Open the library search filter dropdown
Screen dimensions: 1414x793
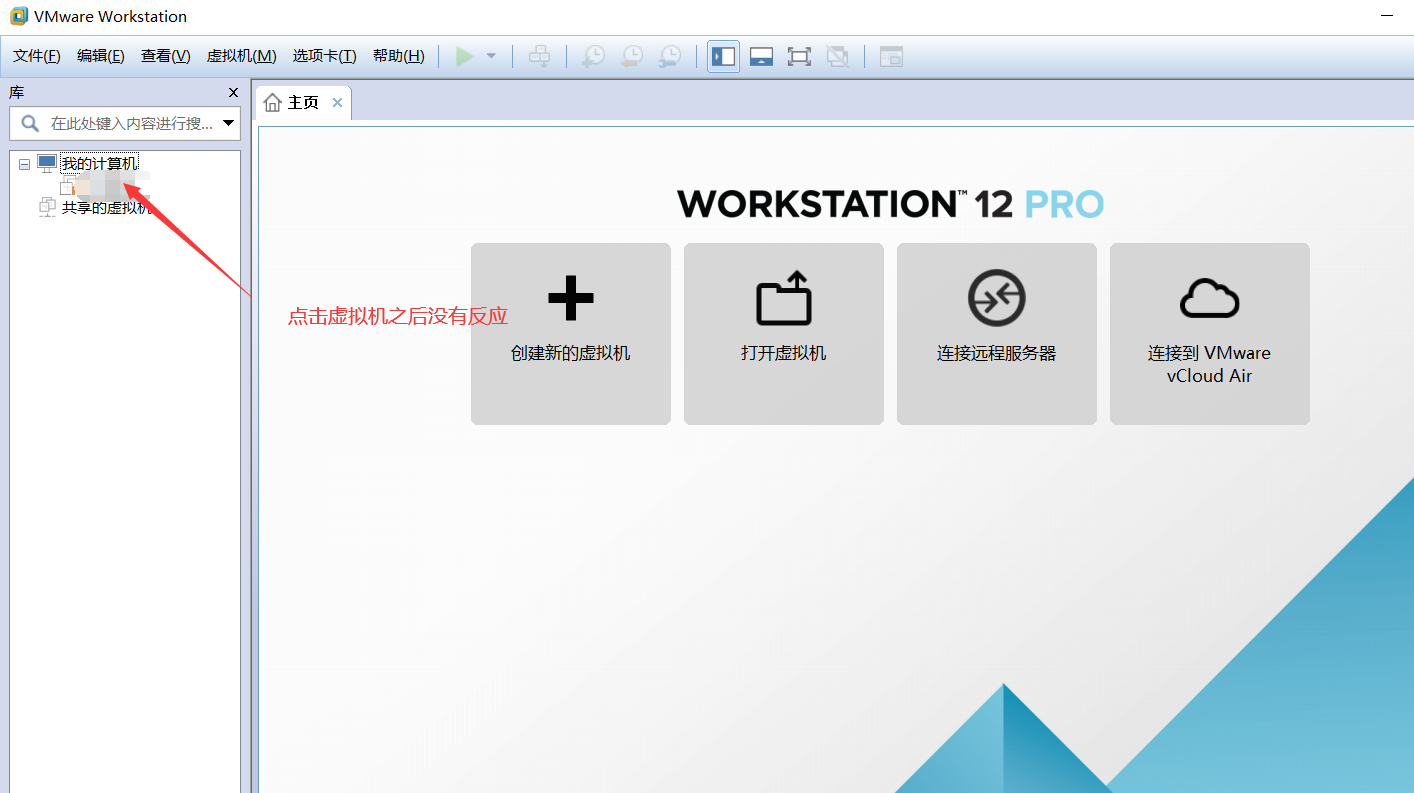229,124
